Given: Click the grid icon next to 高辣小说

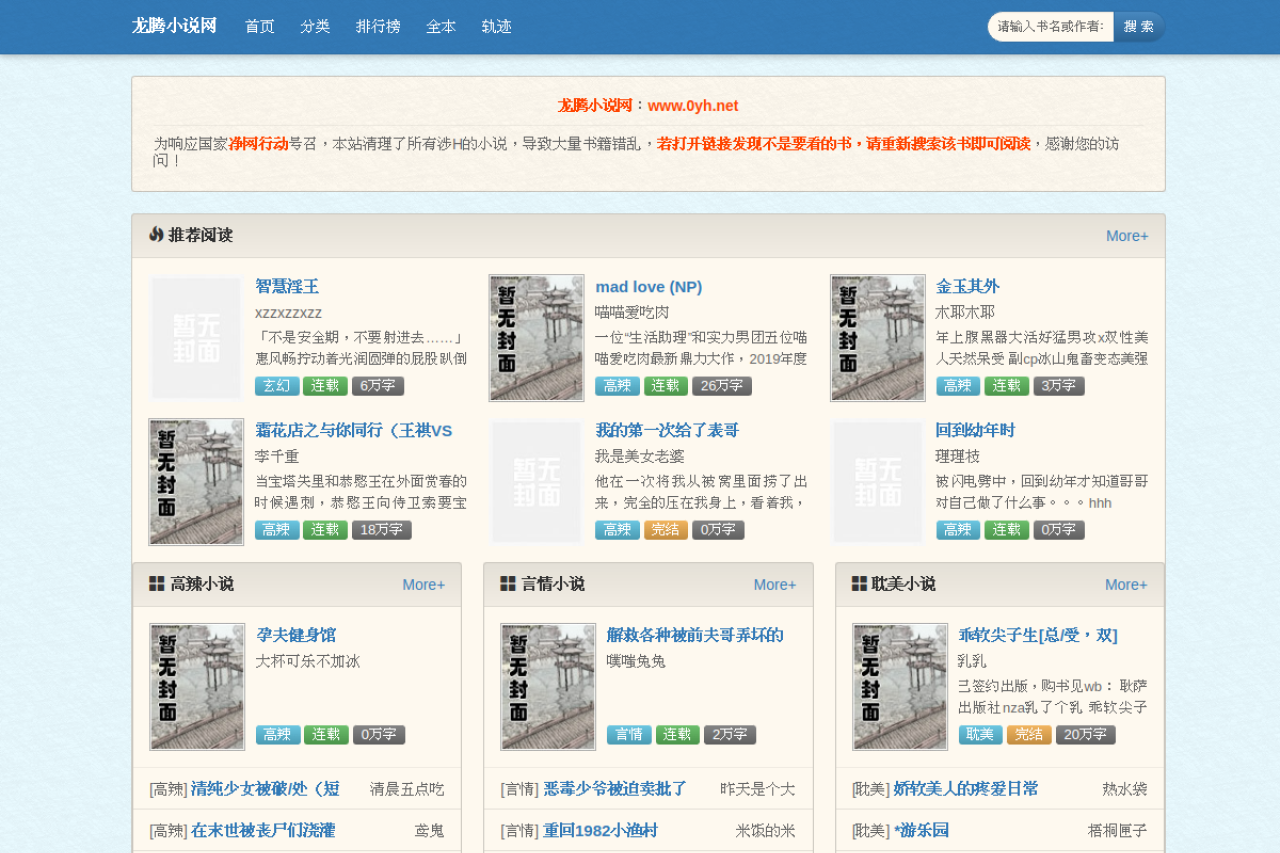Looking at the screenshot, I should click(x=157, y=584).
